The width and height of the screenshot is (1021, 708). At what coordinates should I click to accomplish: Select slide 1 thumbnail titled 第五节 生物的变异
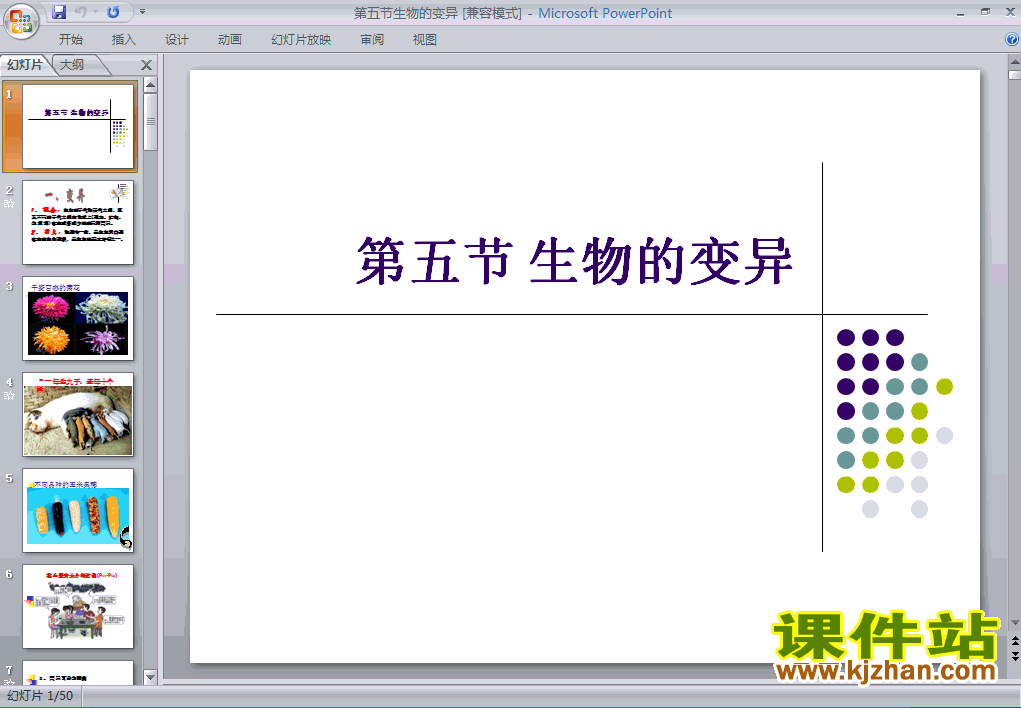coord(78,126)
